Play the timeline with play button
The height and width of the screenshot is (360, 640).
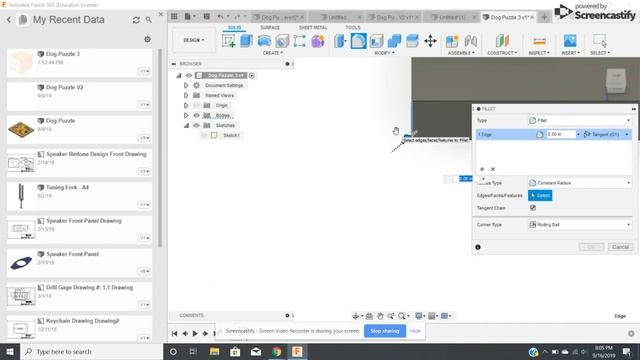(x=195, y=333)
